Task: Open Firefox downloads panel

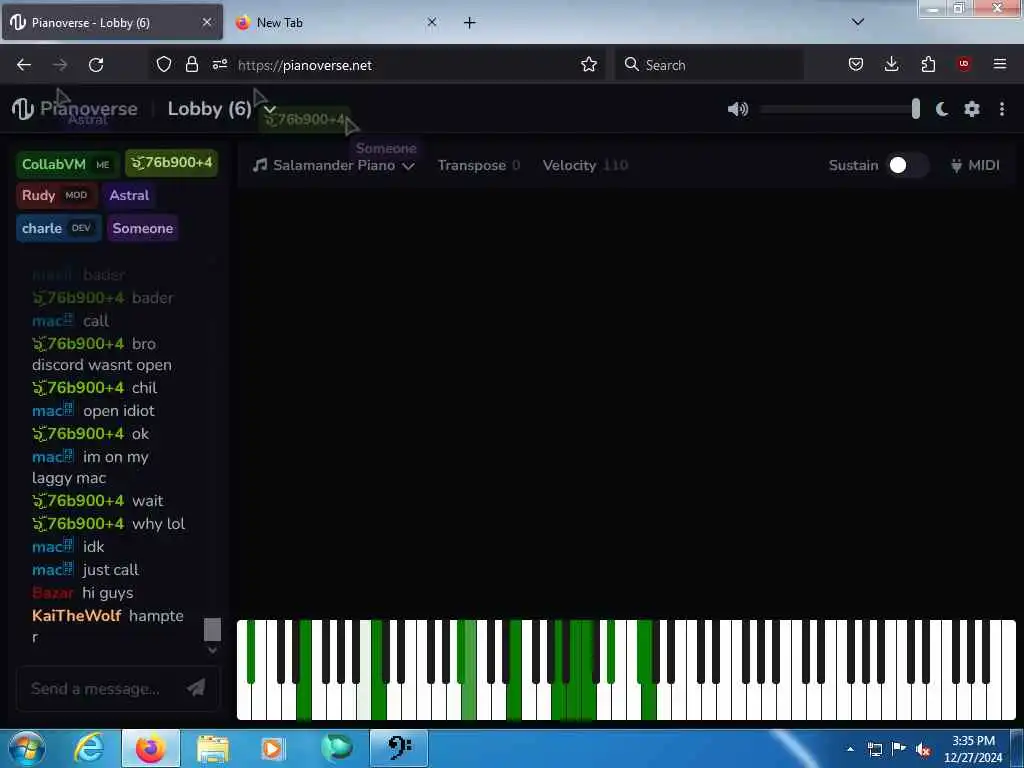Action: (891, 65)
